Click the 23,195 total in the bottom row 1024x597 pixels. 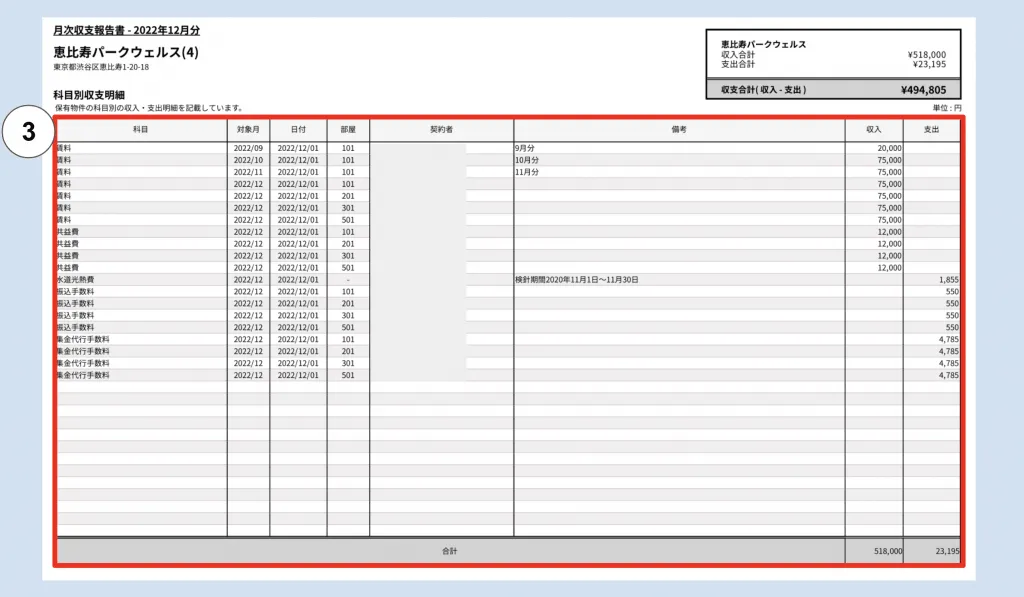pyautogui.click(x=948, y=551)
